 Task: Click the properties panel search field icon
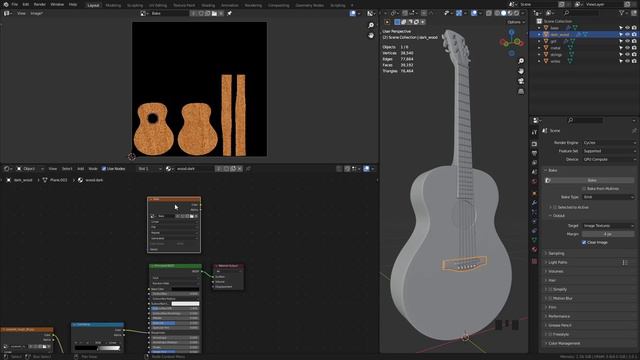571,120
